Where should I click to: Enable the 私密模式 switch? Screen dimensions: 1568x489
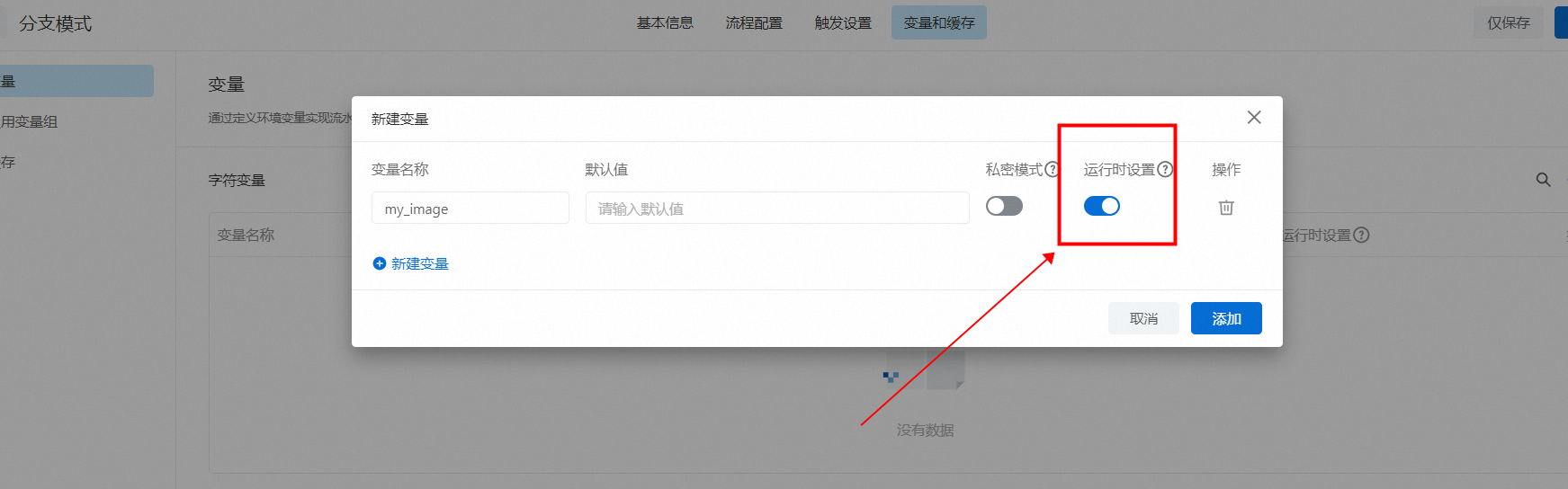pyautogui.click(x=1004, y=206)
